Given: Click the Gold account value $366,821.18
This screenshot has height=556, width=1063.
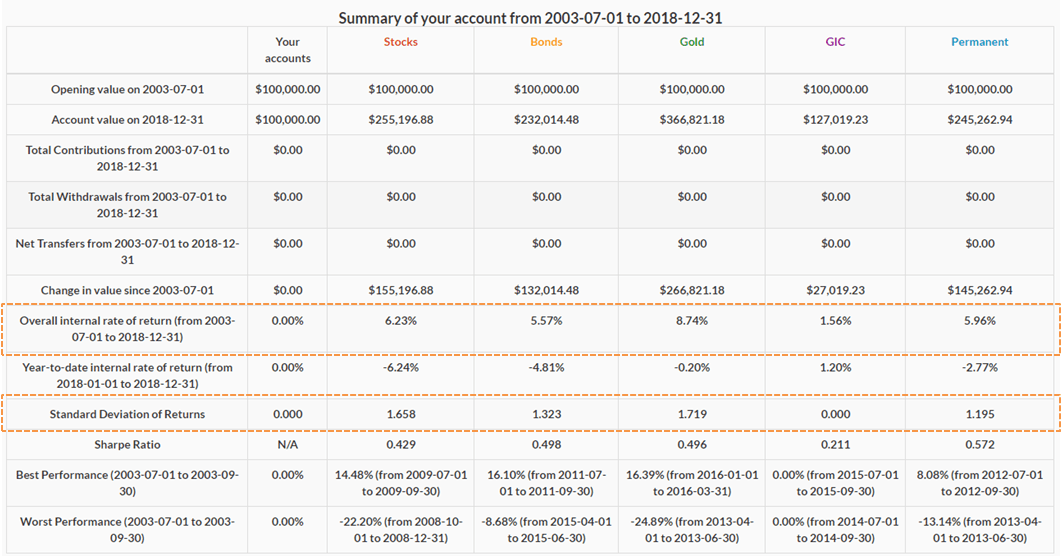Looking at the screenshot, I should click(692, 120).
